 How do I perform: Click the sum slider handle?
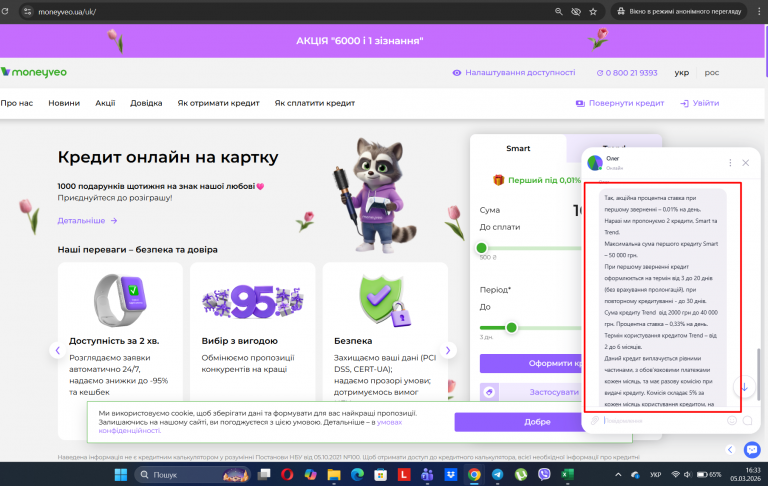[481, 248]
